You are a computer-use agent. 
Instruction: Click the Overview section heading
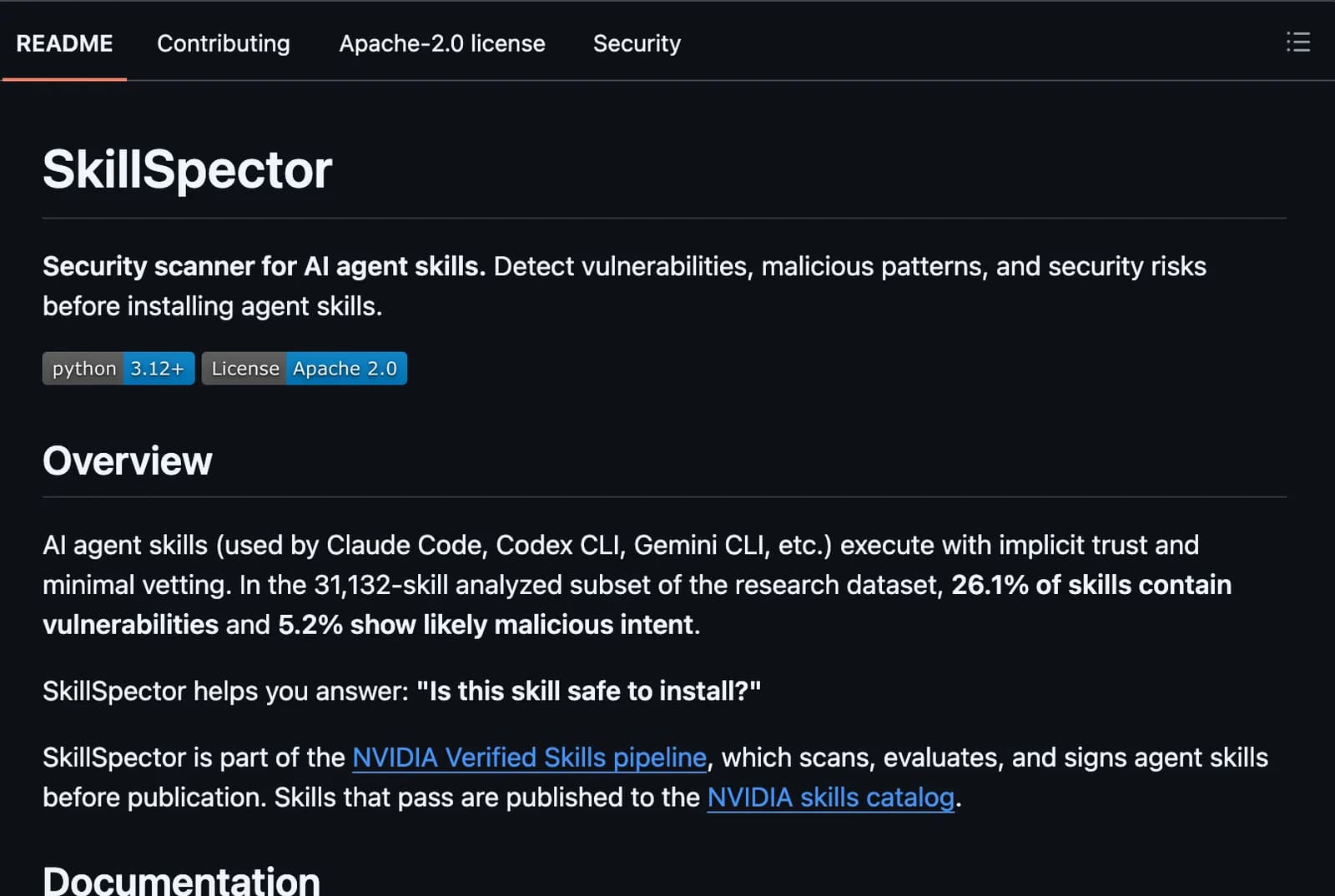click(x=128, y=461)
